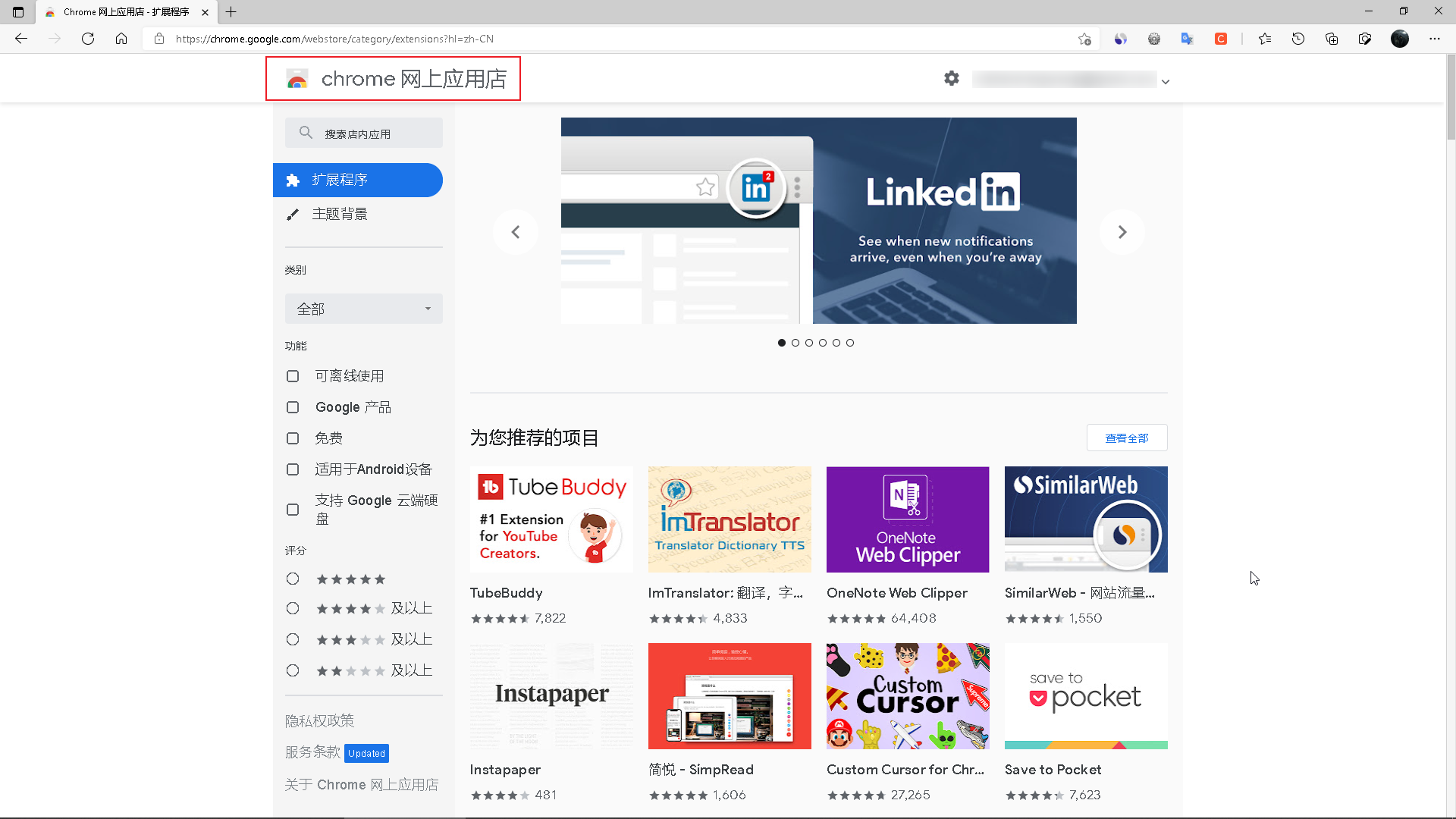The image size is (1456, 819).
Task: Expand the 全部 category dropdown
Action: point(364,309)
